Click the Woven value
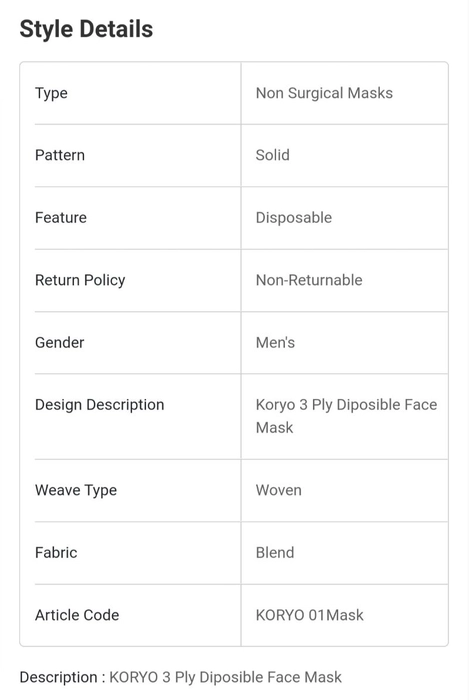This screenshot has height=700, width=469. click(278, 490)
